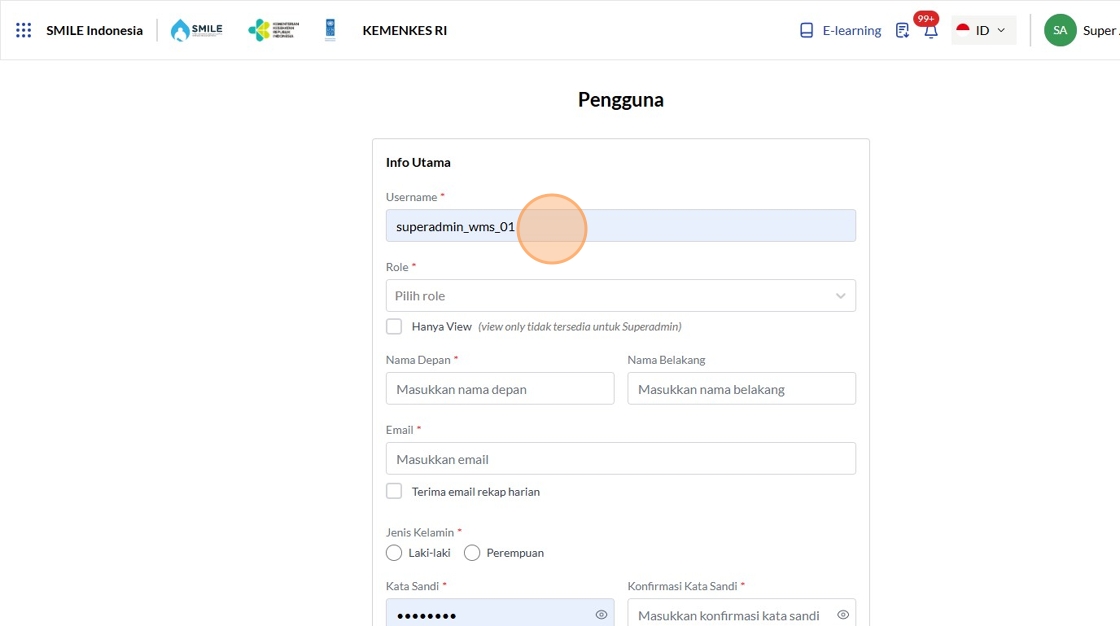Open the E-learning book icon
This screenshot has height=626, width=1120.
pos(806,30)
